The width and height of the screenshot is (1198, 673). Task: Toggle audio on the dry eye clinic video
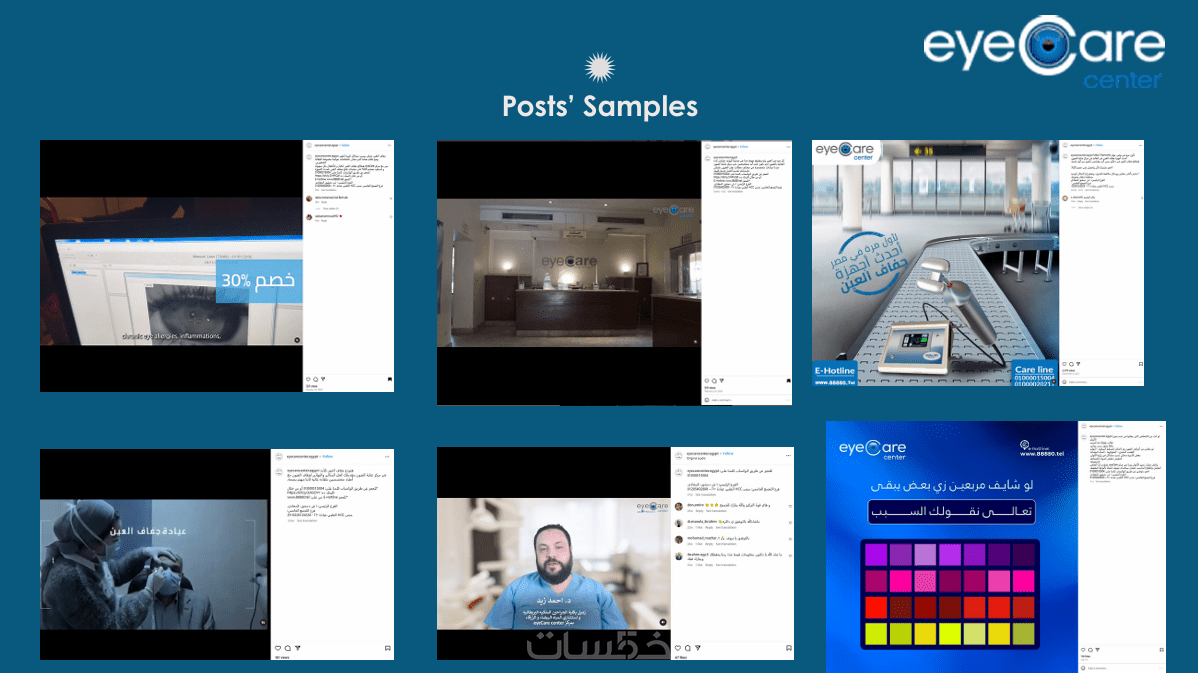(264, 623)
